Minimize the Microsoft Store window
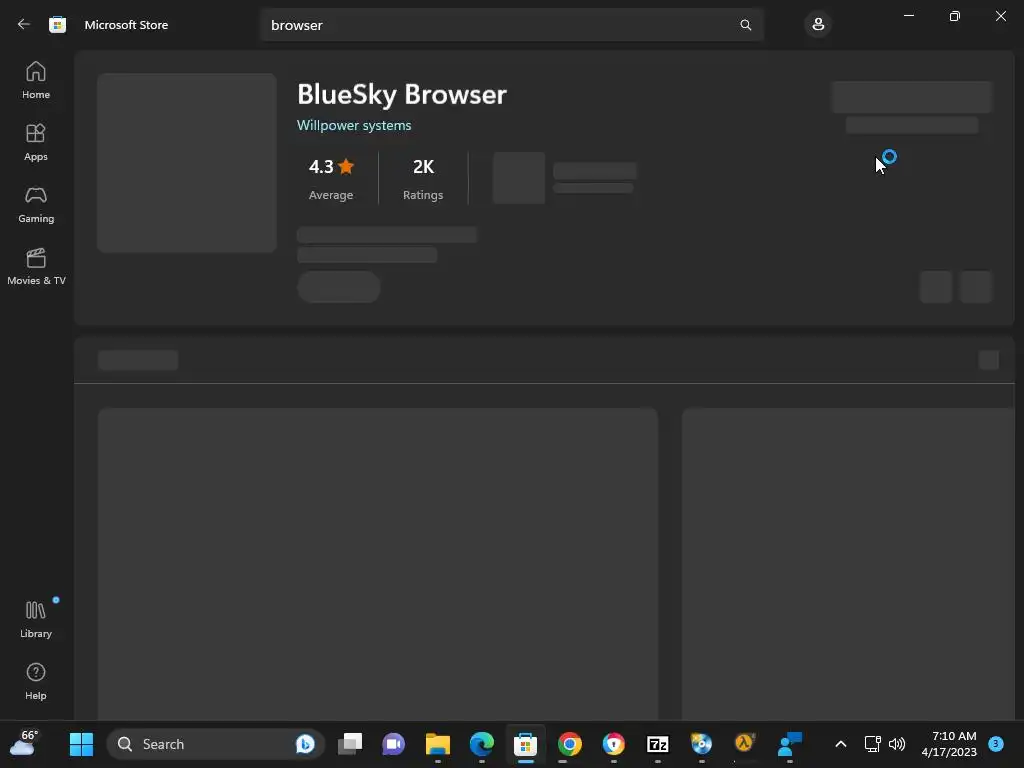 click(x=909, y=16)
